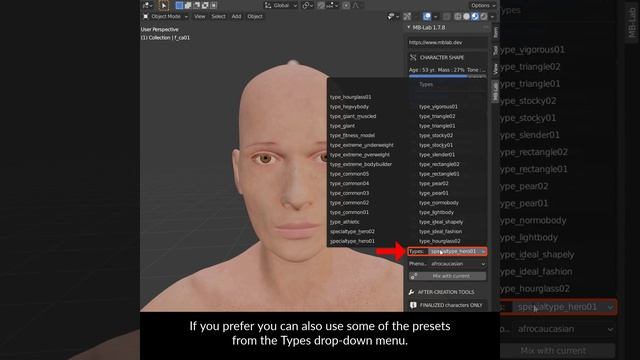The width and height of the screenshot is (640, 360).
Task: Click the CHARACTER SHAPE section icon
Action: click(413, 58)
